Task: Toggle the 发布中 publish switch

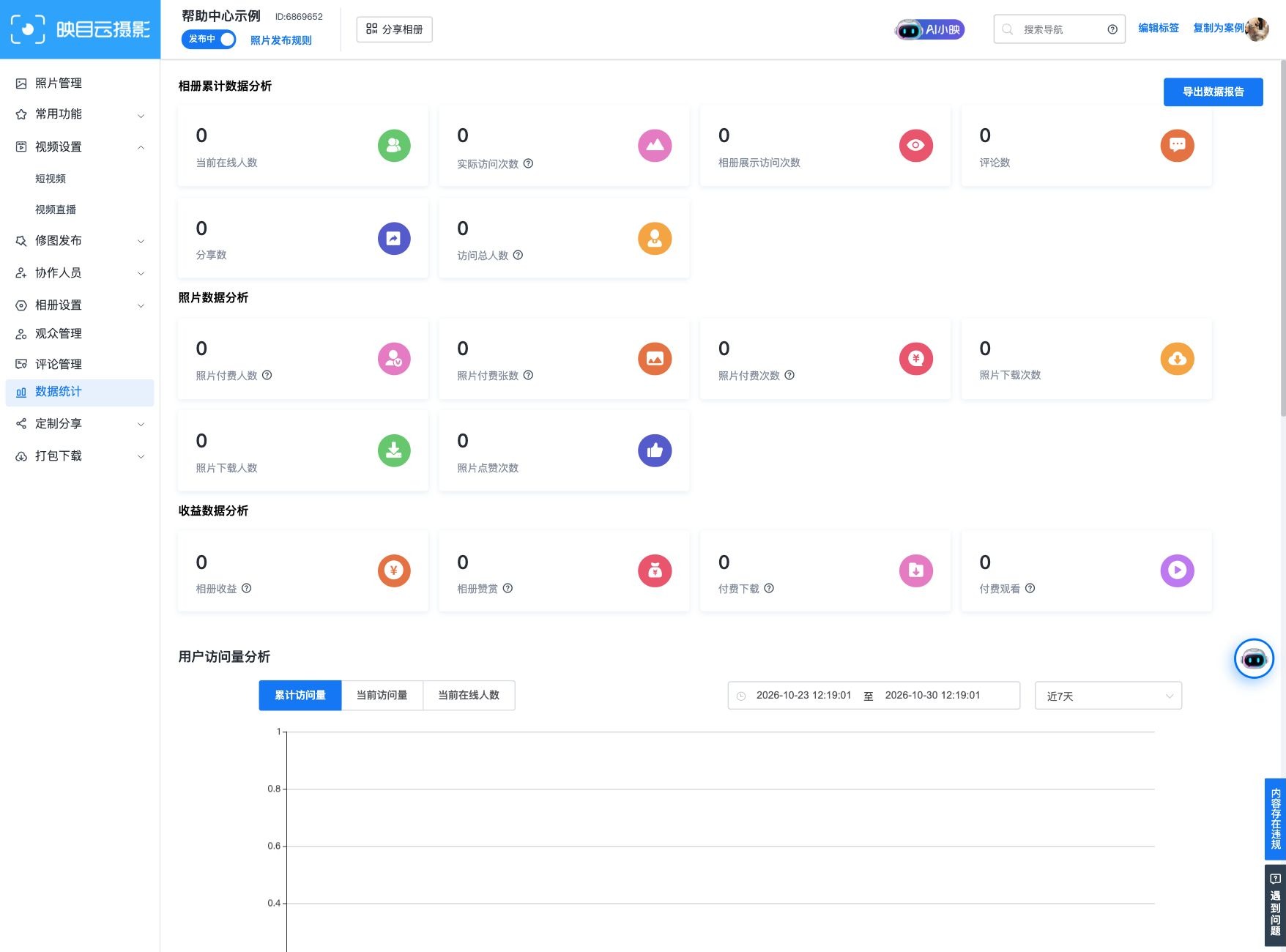Action: click(209, 39)
